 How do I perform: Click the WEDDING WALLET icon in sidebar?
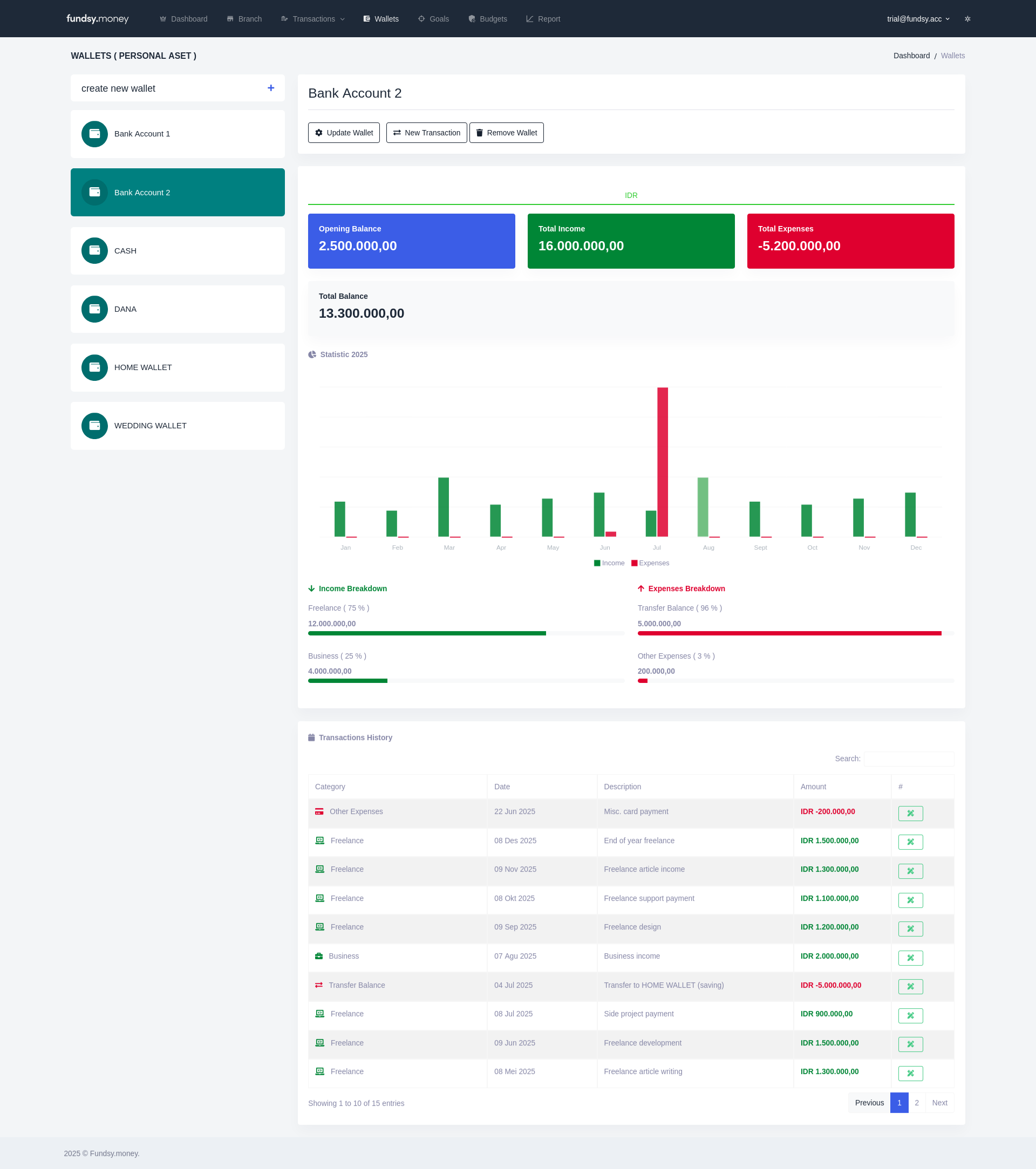click(x=94, y=426)
